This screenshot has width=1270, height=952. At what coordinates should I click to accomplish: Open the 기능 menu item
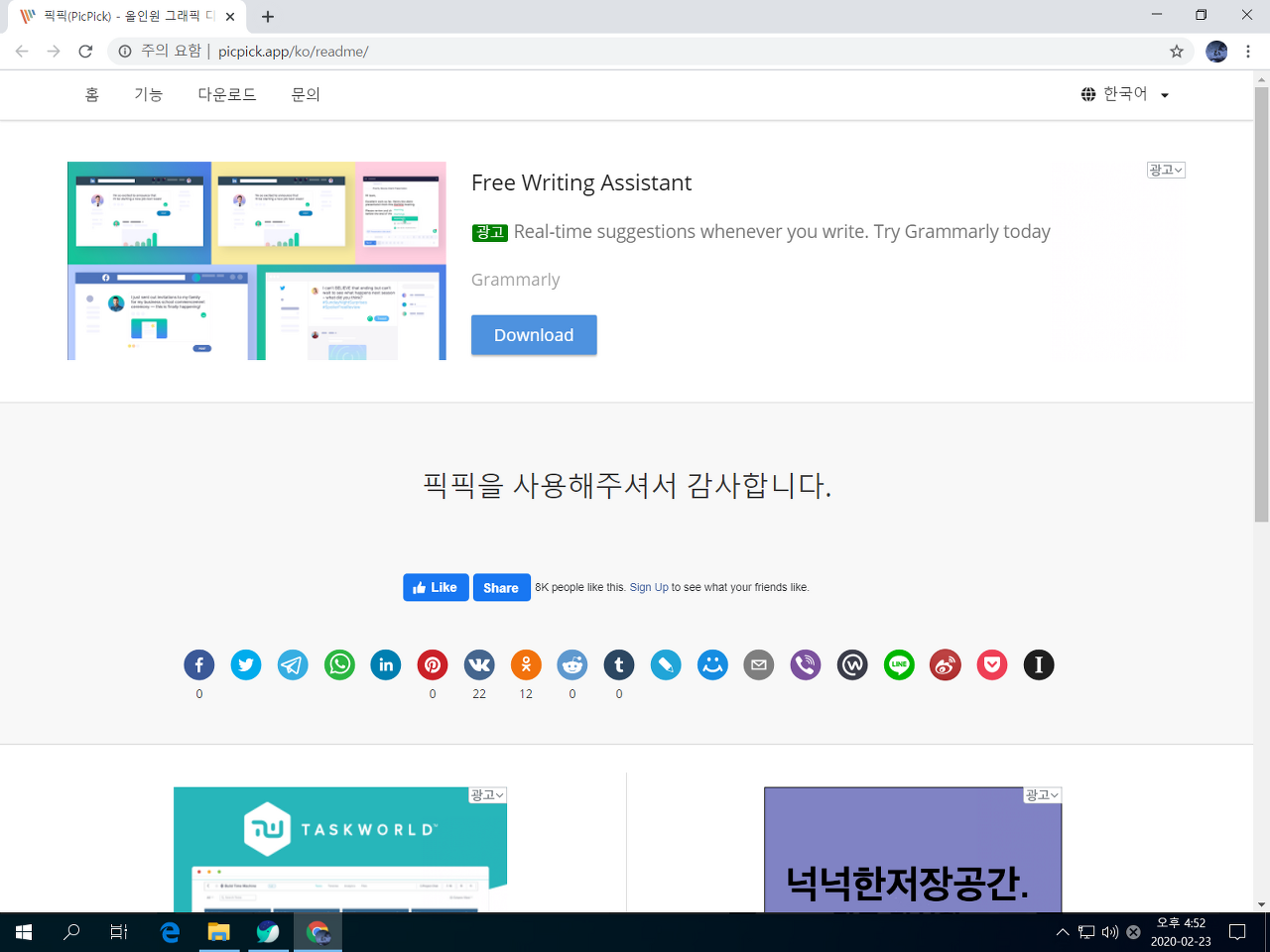pyautogui.click(x=149, y=94)
